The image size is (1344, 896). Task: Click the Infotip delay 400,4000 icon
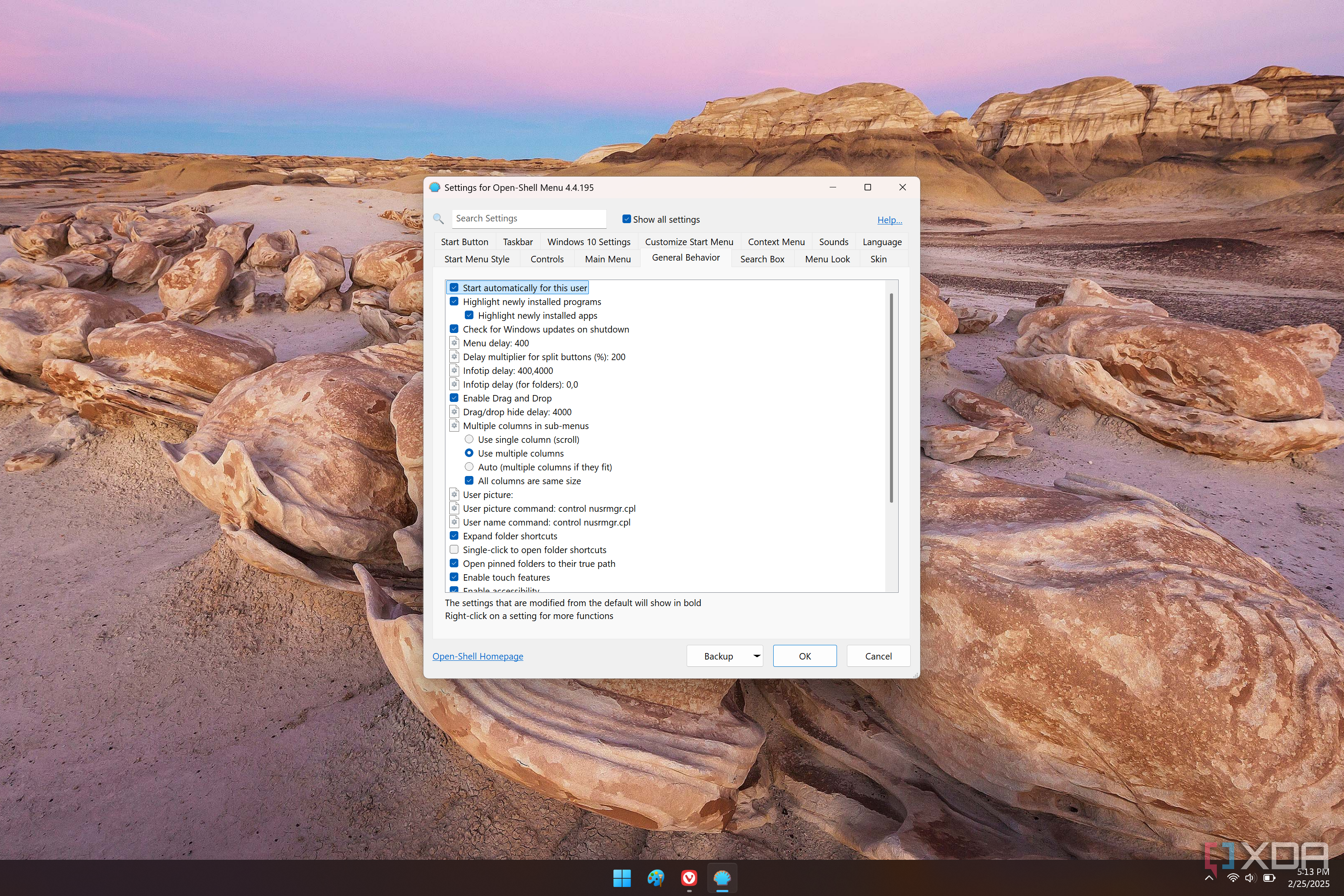(x=454, y=370)
